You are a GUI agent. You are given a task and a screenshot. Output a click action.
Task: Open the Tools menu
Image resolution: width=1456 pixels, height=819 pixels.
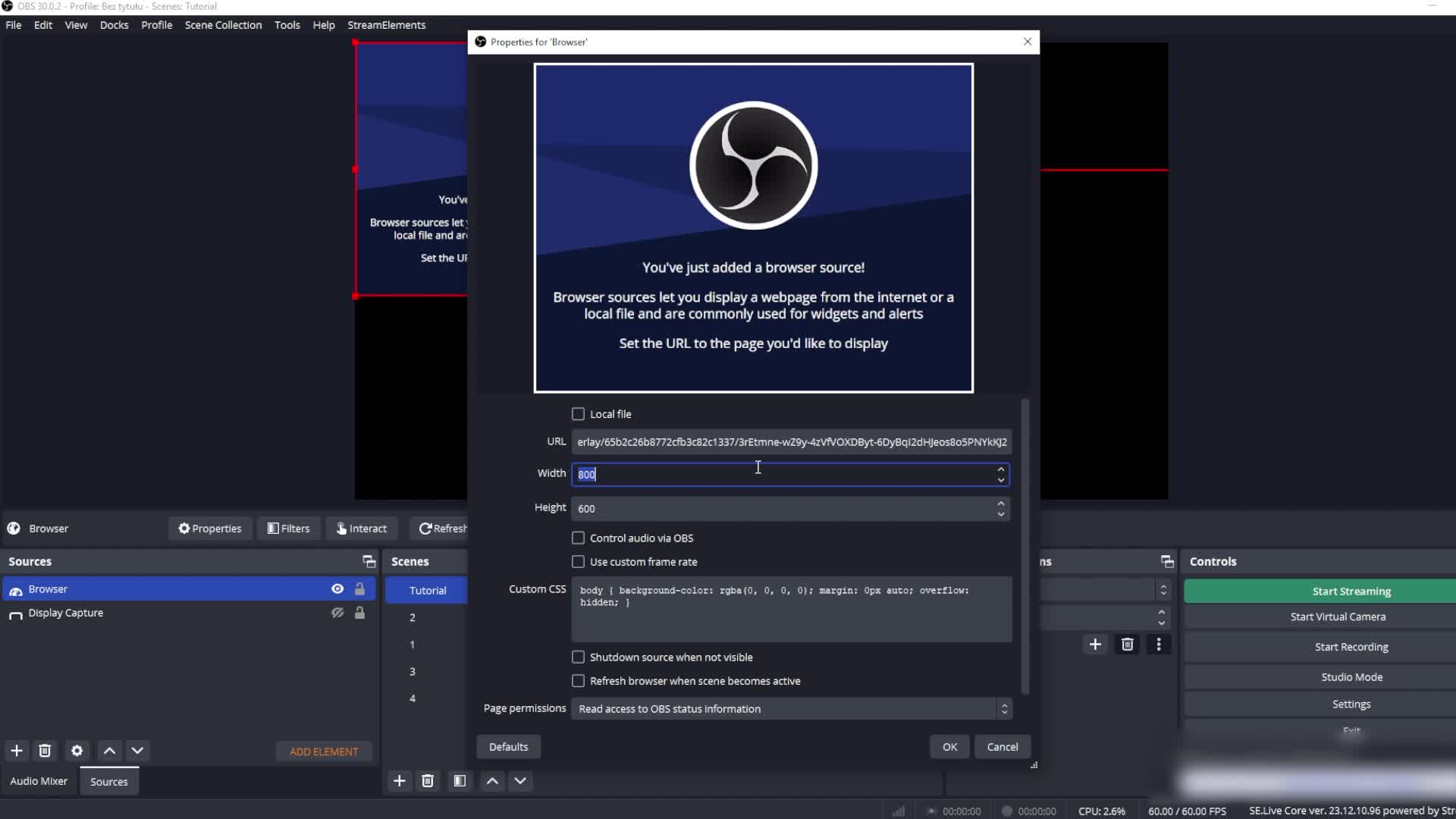coord(287,24)
